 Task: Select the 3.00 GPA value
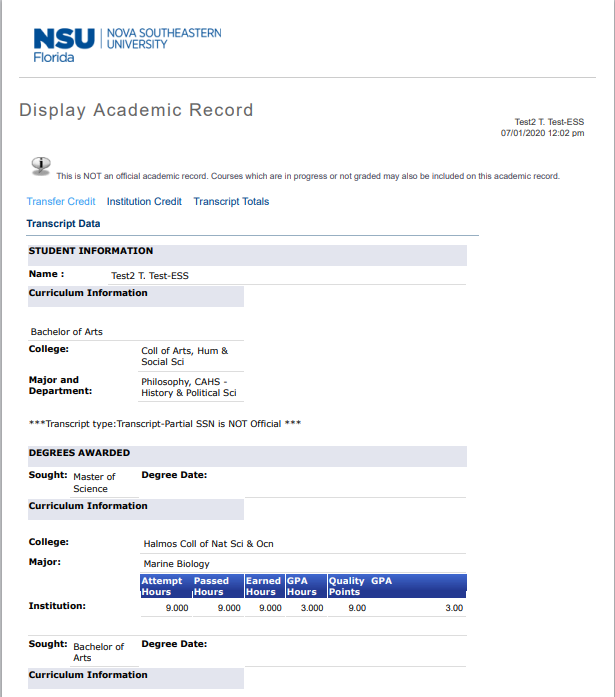pyautogui.click(x=454, y=608)
